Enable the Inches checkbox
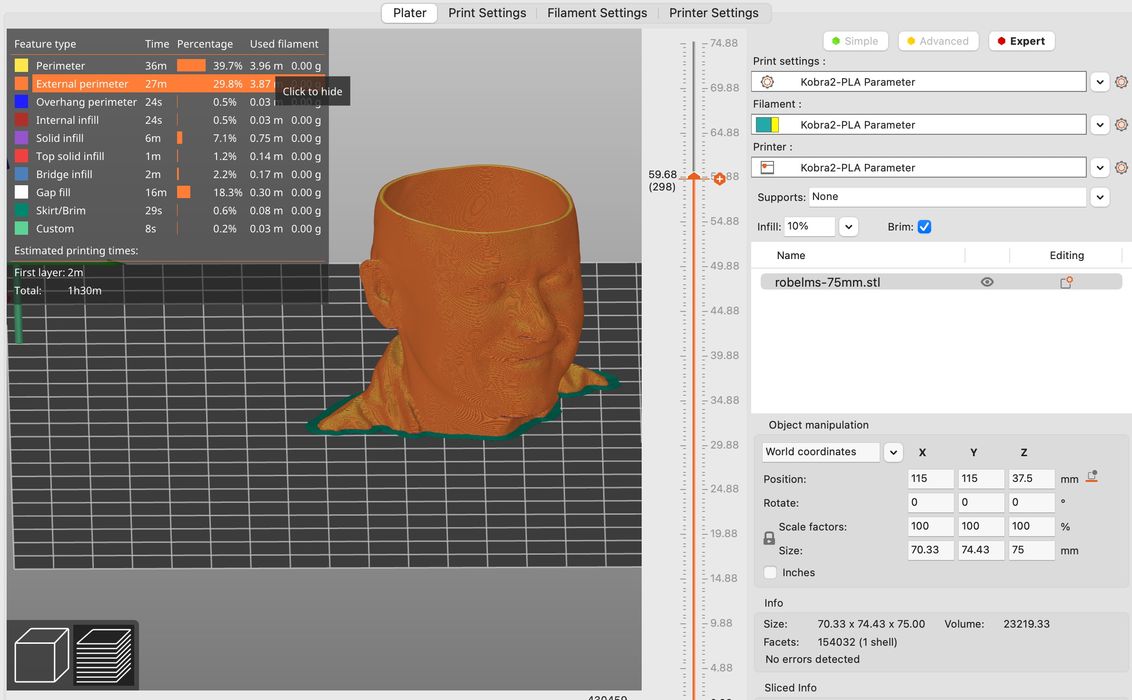1132x700 pixels. pos(770,573)
